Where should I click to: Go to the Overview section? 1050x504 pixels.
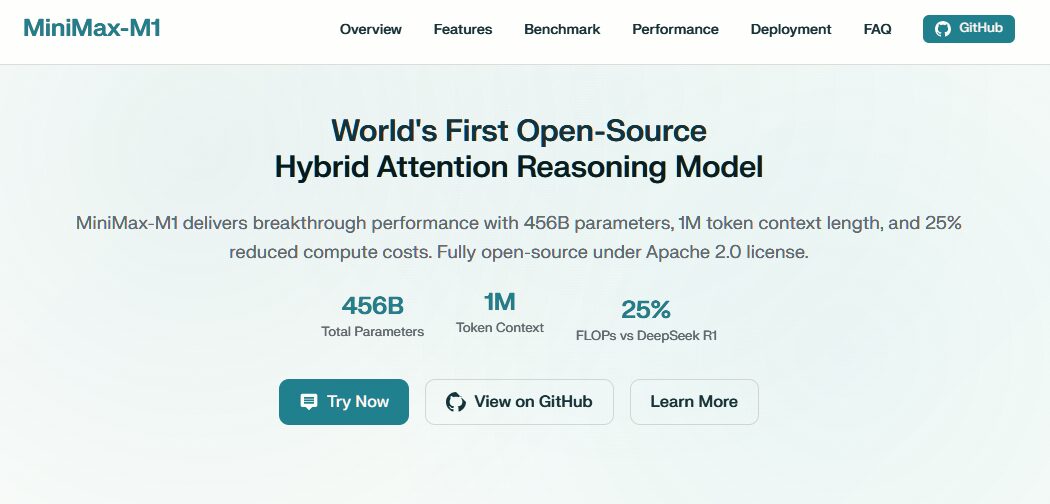pyautogui.click(x=370, y=29)
